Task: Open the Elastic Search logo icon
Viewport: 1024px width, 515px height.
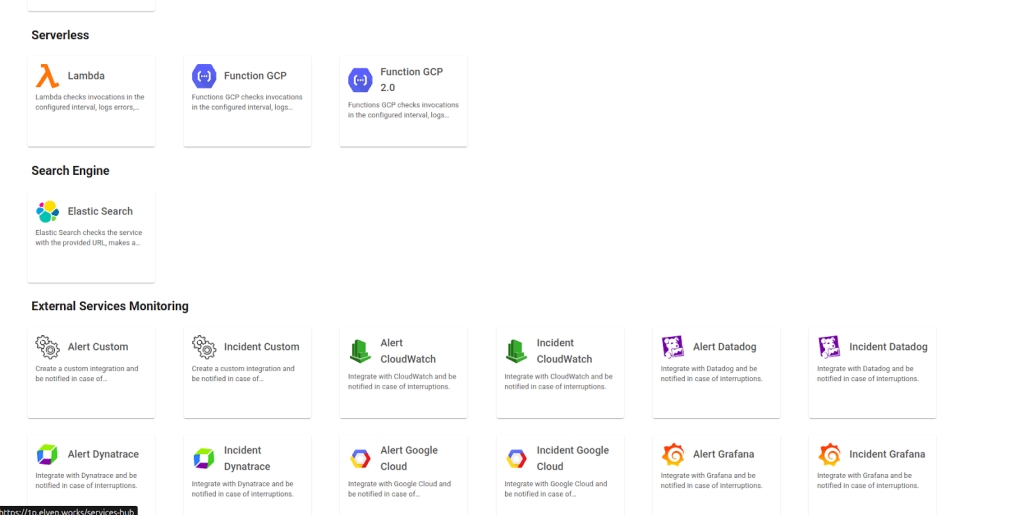Action: 47,212
